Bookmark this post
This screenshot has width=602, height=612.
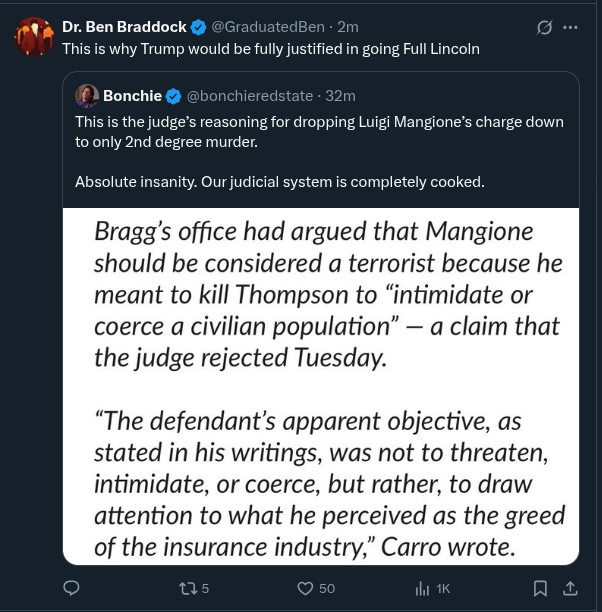pyautogui.click(x=540, y=588)
